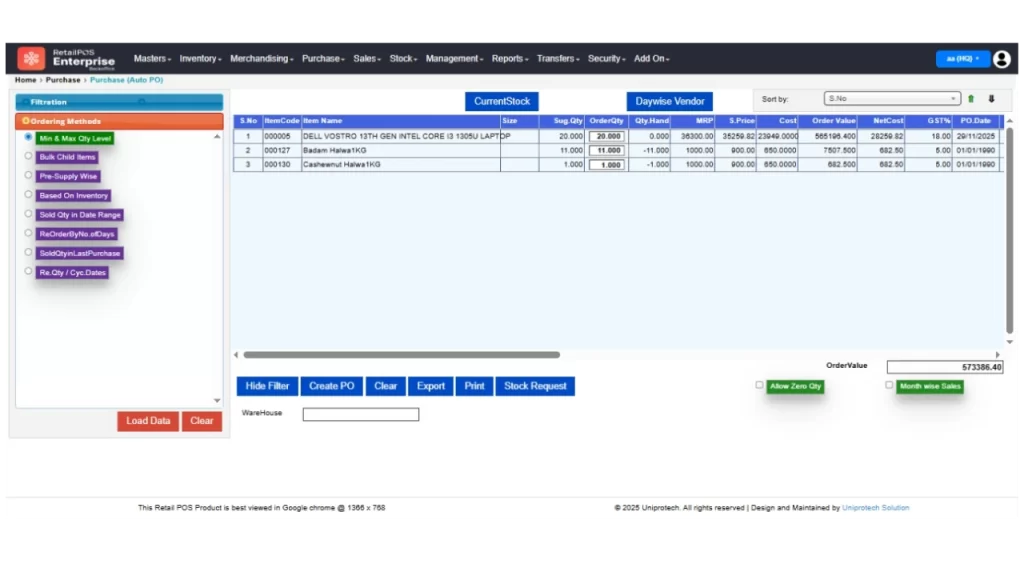The image size is (1024, 576).
Task: Click the Sug.Qty column header
Action: click(x=562, y=121)
